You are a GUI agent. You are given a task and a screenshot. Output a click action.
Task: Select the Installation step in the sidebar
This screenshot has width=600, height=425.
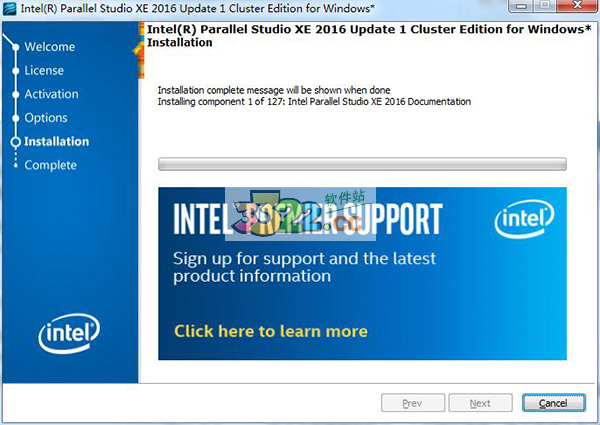coord(57,142)
